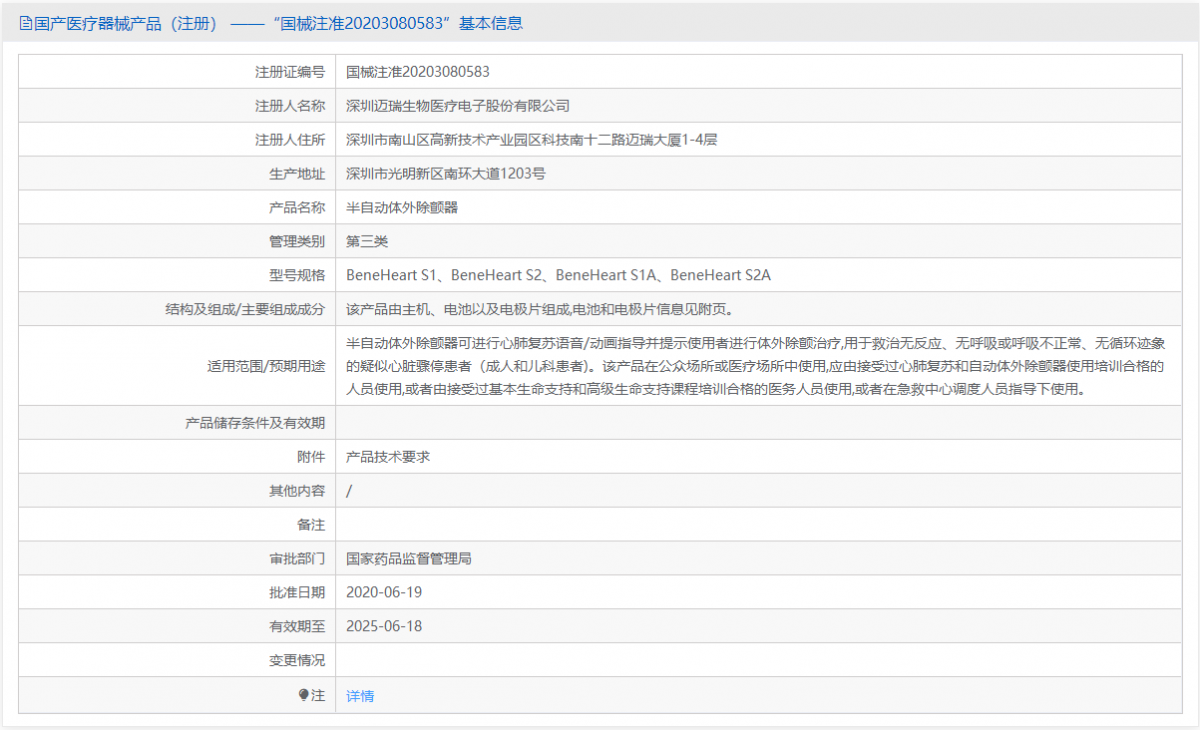Click the intended use paragraph text
1200x730 pixels.
click(x=755, y=366)
